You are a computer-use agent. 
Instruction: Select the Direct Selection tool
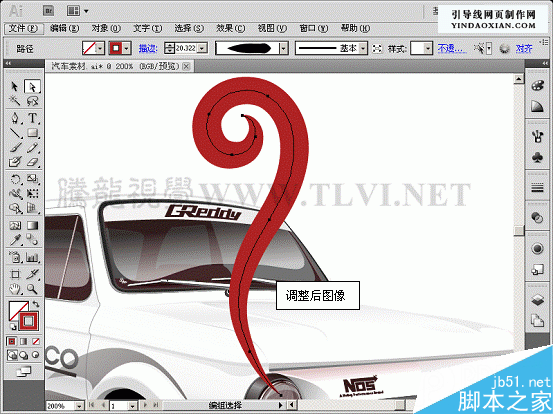[32, 86]
